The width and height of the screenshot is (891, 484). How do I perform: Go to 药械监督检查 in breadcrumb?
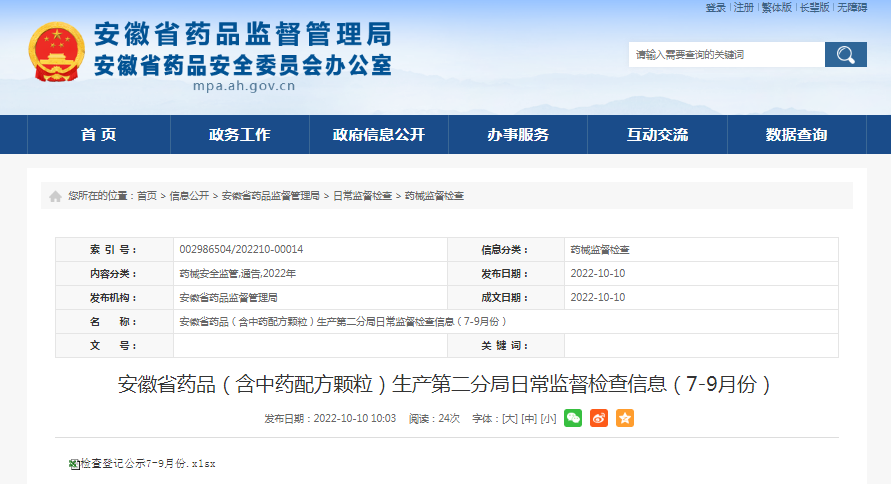(x=434, y=196)
